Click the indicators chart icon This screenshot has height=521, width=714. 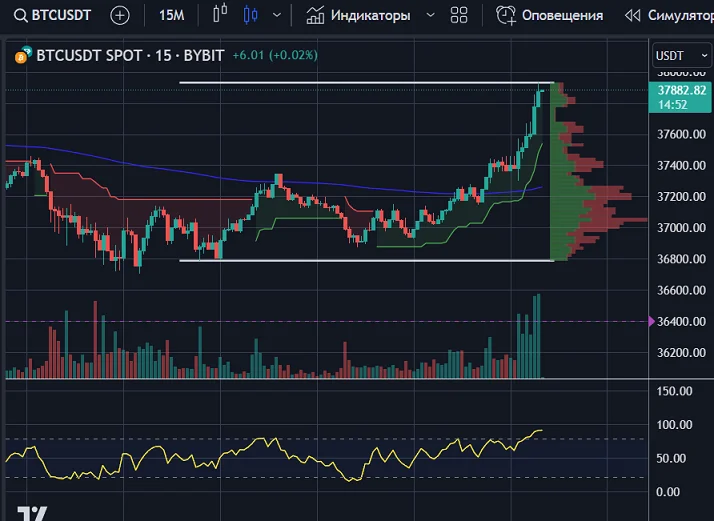pos(315,15)
